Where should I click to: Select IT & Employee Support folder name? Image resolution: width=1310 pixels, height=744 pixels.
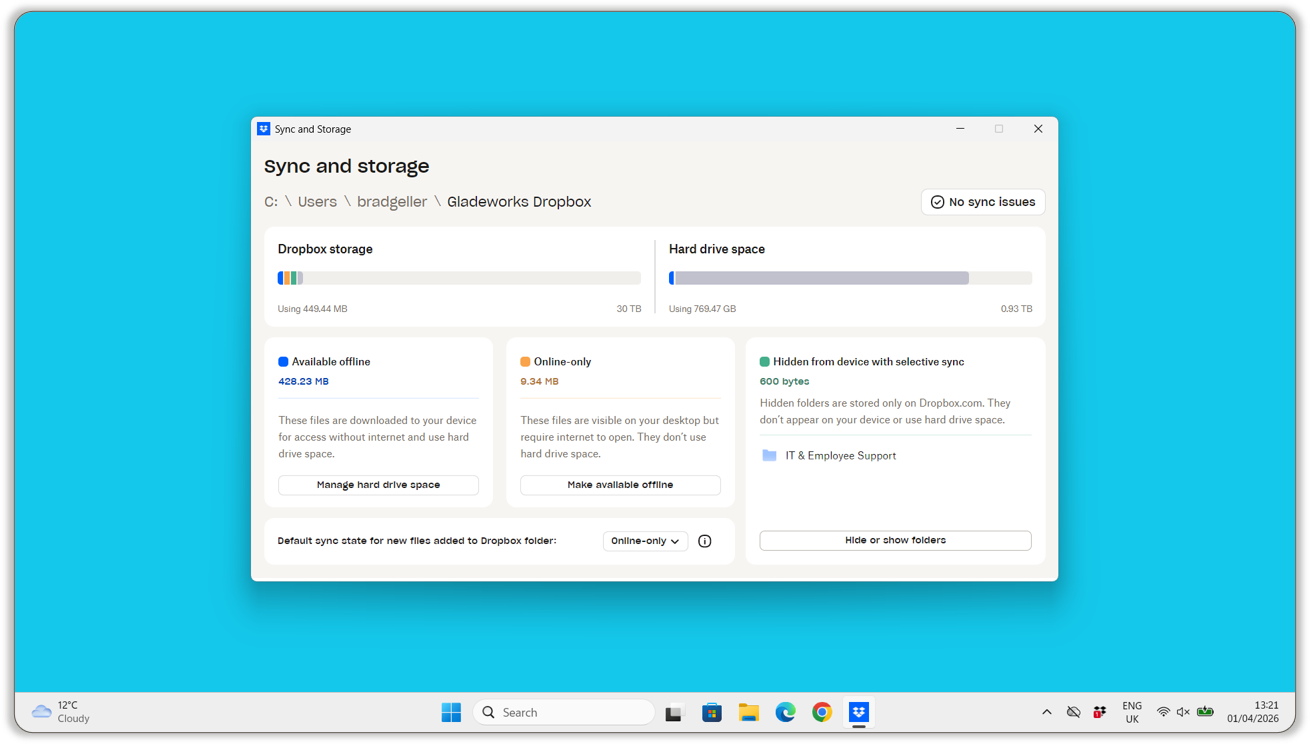pyautogui.click(x=840, y=455)
